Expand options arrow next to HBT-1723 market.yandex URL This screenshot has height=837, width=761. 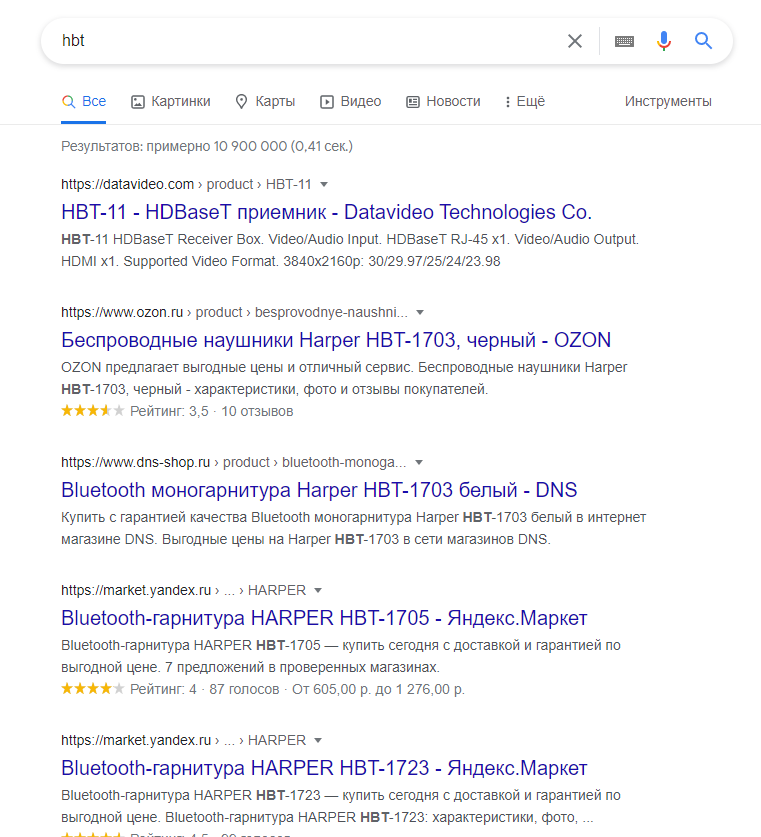(x=318, y=741)
